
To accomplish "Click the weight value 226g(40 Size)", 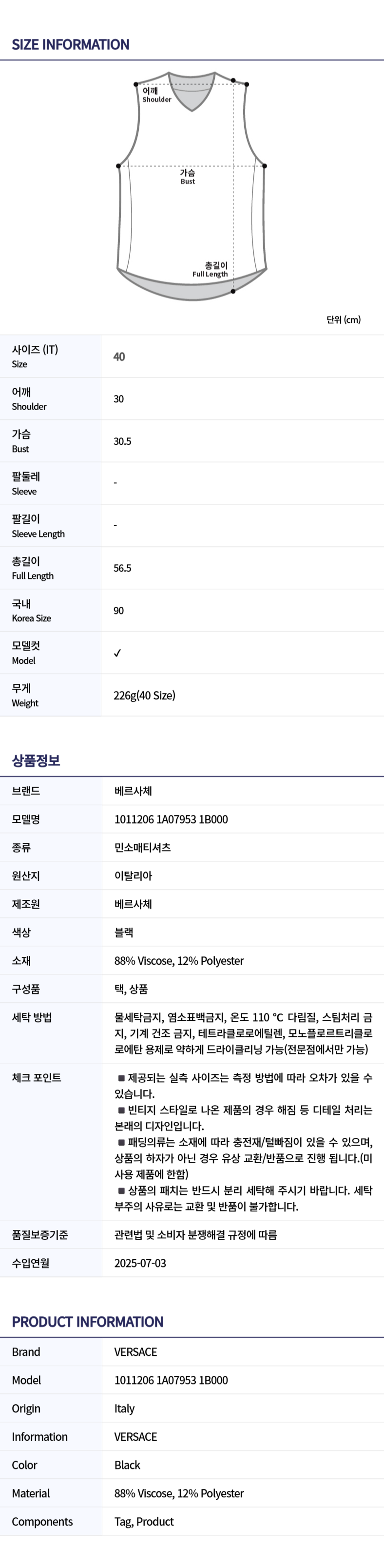I will 144,695.
